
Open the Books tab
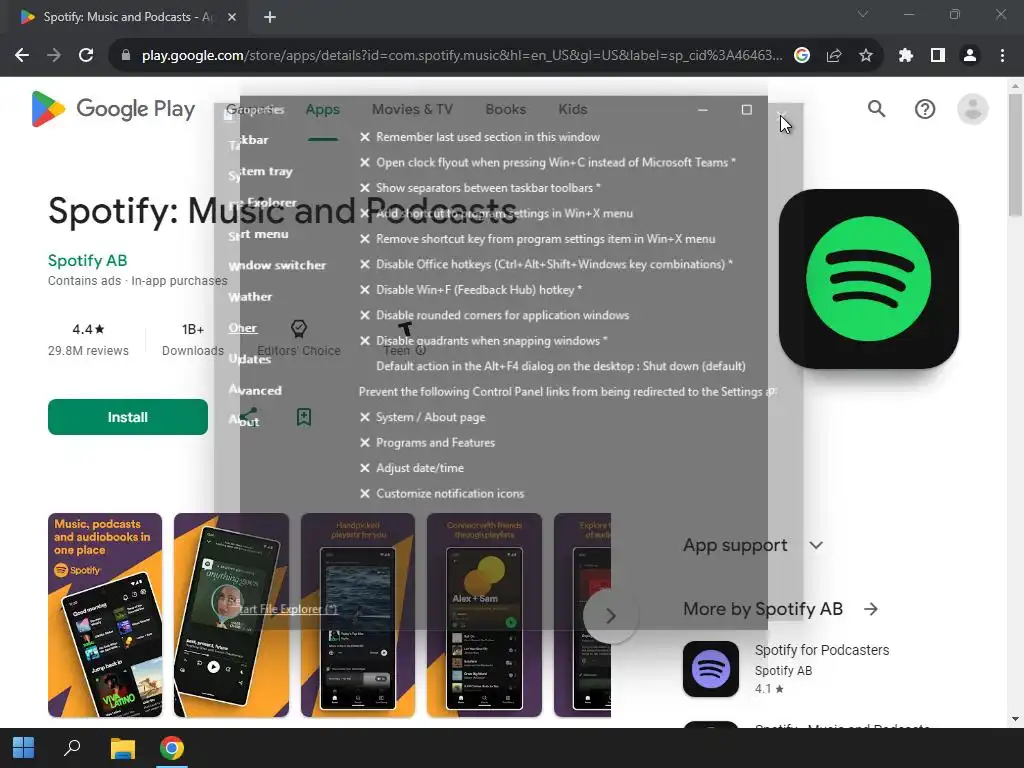click(505, 110)
